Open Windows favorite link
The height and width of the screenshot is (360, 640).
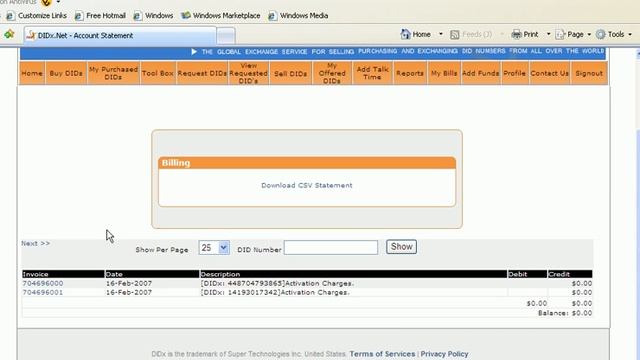click(153, 16)
